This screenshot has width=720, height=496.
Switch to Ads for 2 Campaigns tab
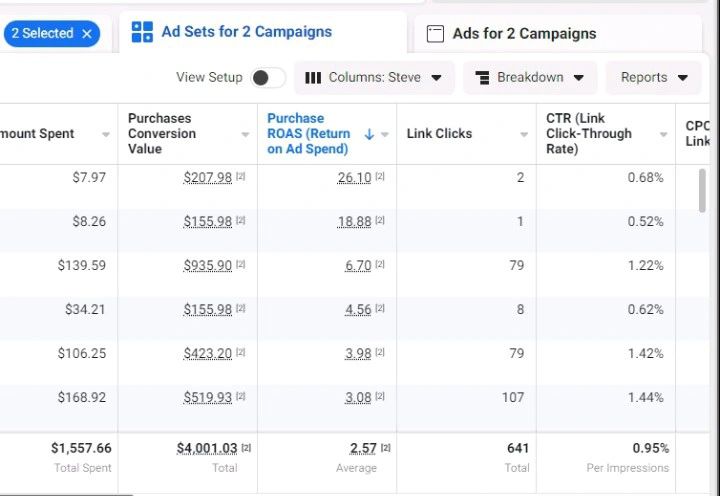pos(524,34)
